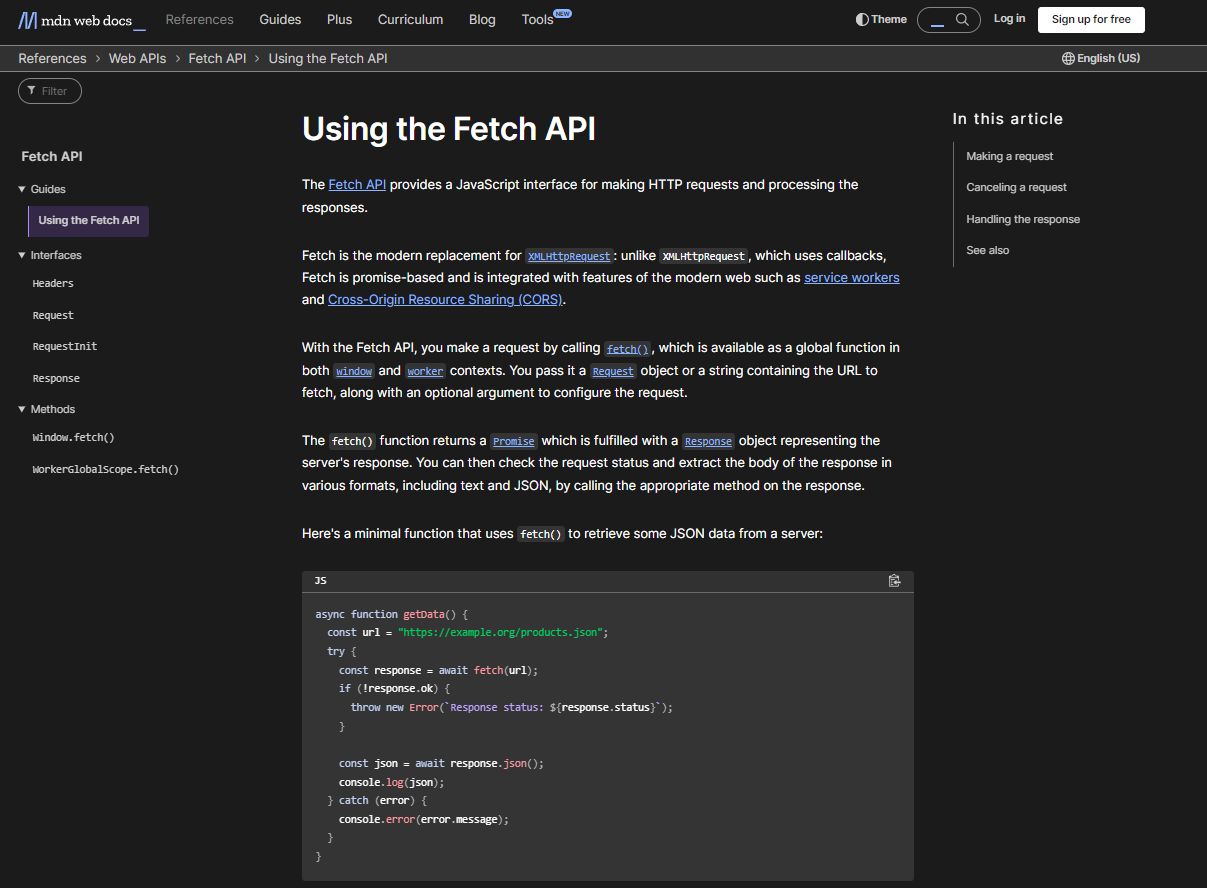Screen dimensions: 1207x888
Task: Jump to See also section
Action: point(988,250)
